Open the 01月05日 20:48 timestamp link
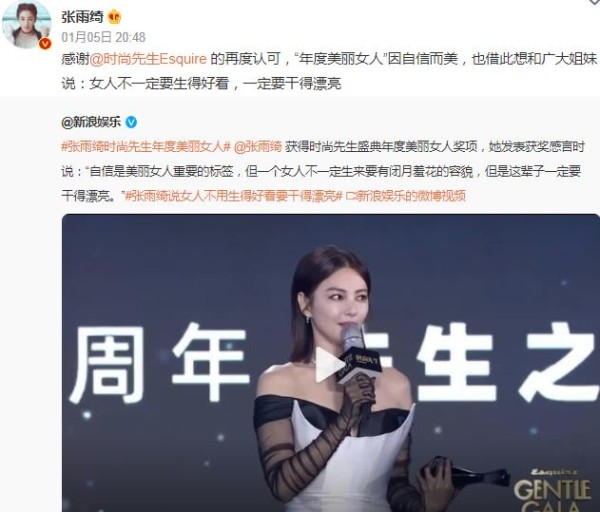This screenshot has height=512, width=600. click(x=103, y=37)
